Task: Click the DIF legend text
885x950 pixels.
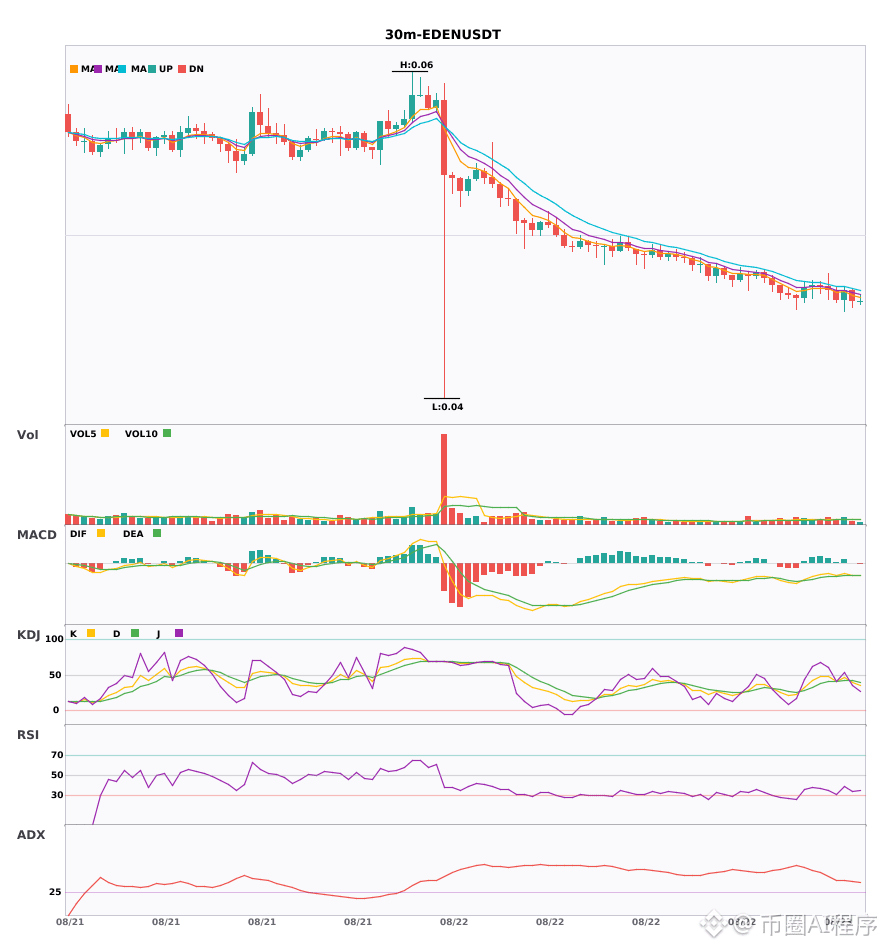Action: click(78, 534)
